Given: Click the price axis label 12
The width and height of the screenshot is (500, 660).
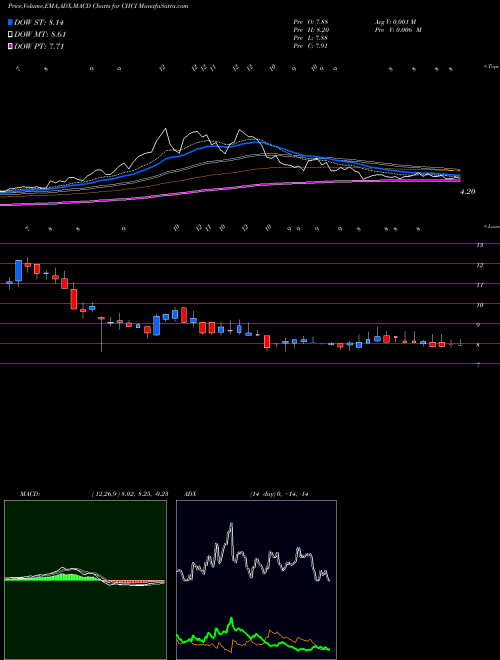Looking at the screenshot, I should [x=479, y=265].
